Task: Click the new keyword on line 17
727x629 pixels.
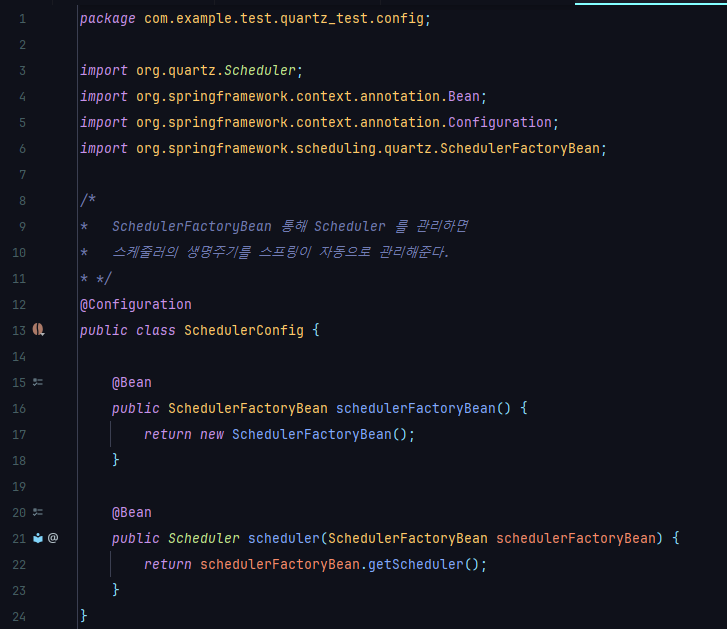Action: click(x=212, y=434)
